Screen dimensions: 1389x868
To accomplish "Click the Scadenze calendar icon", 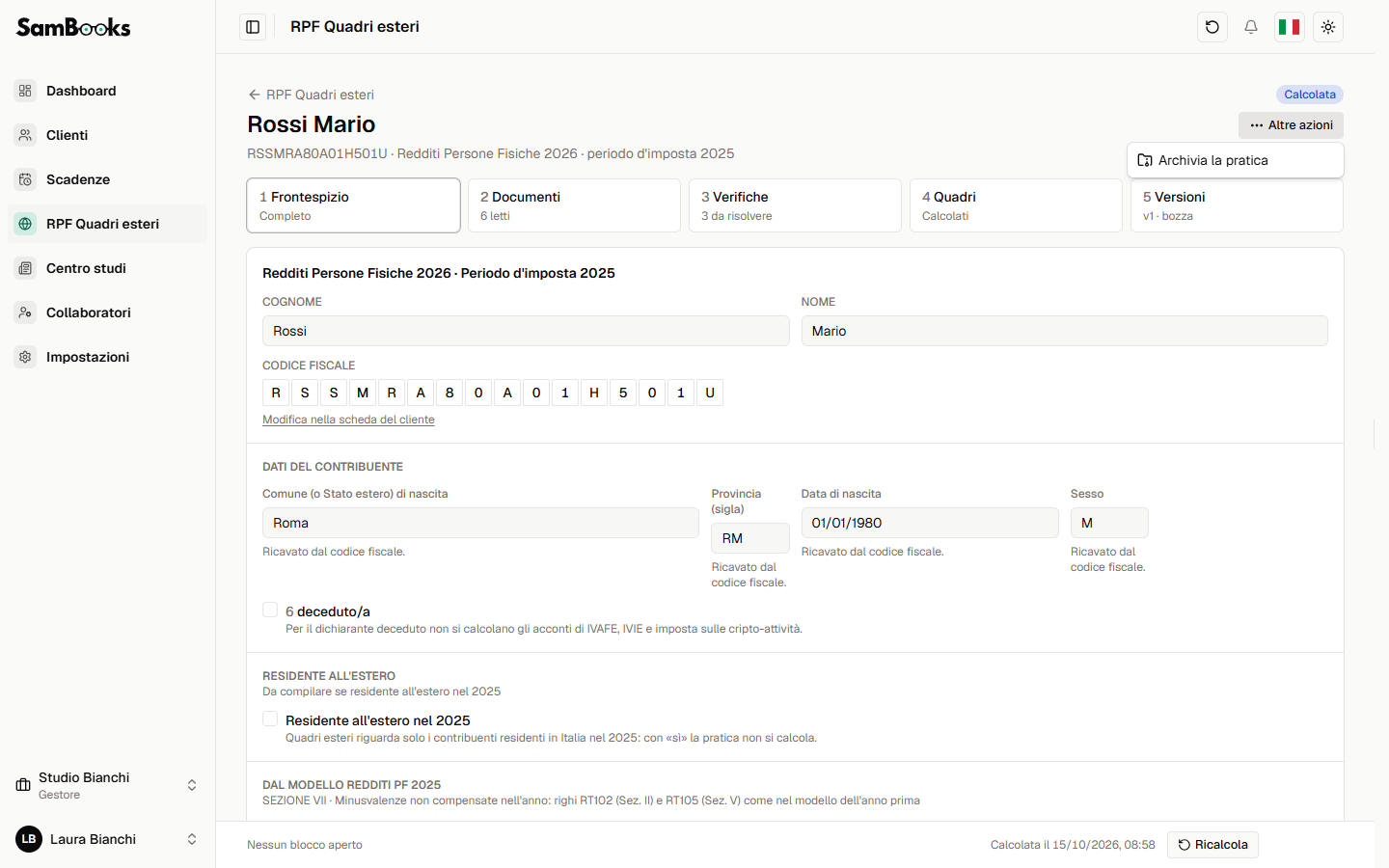I will [x=25, y=179].
